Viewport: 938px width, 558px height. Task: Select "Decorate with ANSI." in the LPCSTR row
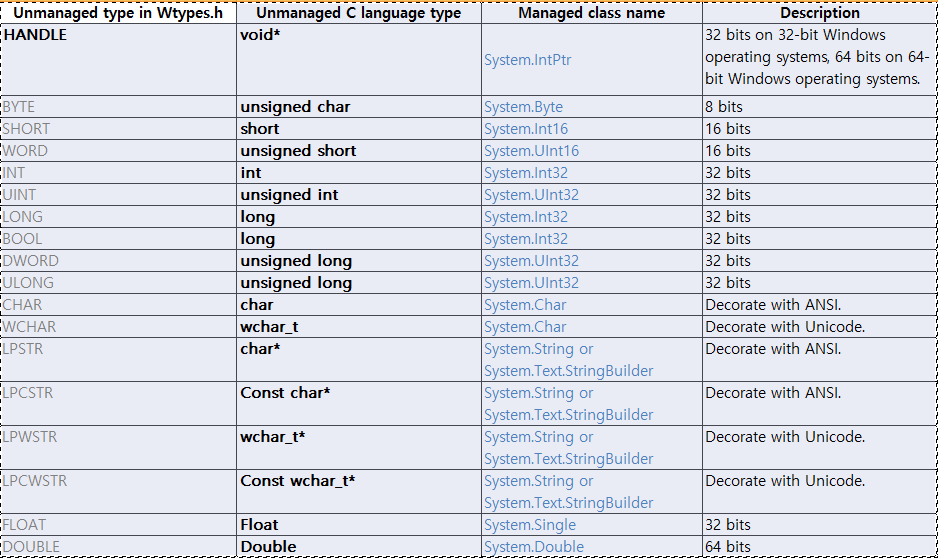(x=820, y=404)
